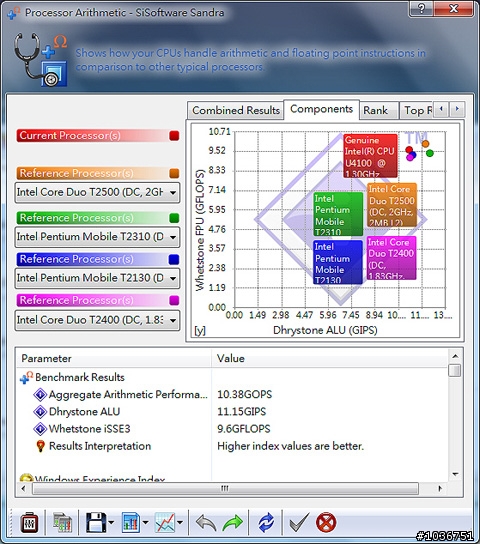This screenshot has width=480, height=544.
Task: Click the green forward arrow icon
Action: click(232, 522)
